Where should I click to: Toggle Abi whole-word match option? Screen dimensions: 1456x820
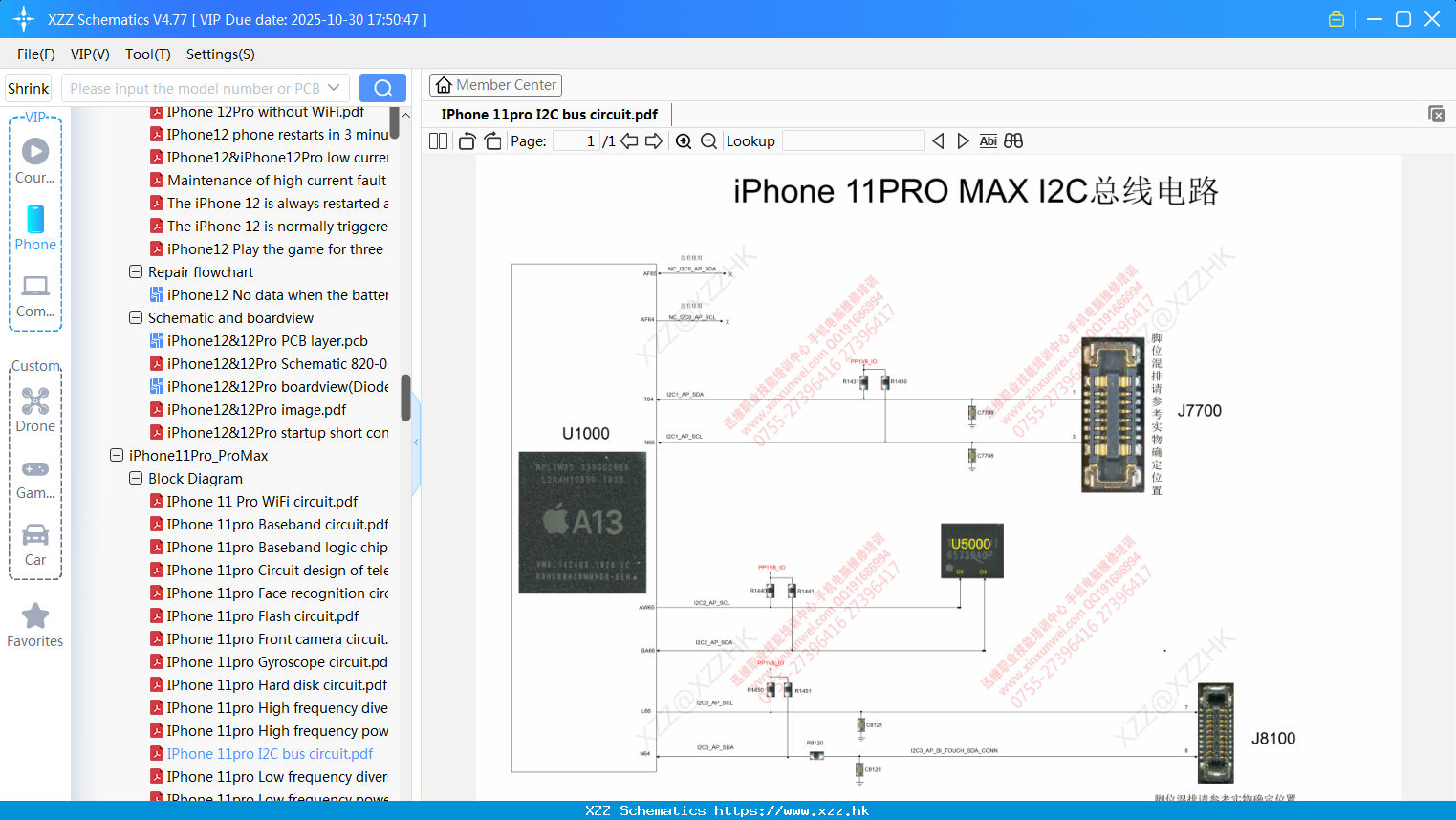989,141
